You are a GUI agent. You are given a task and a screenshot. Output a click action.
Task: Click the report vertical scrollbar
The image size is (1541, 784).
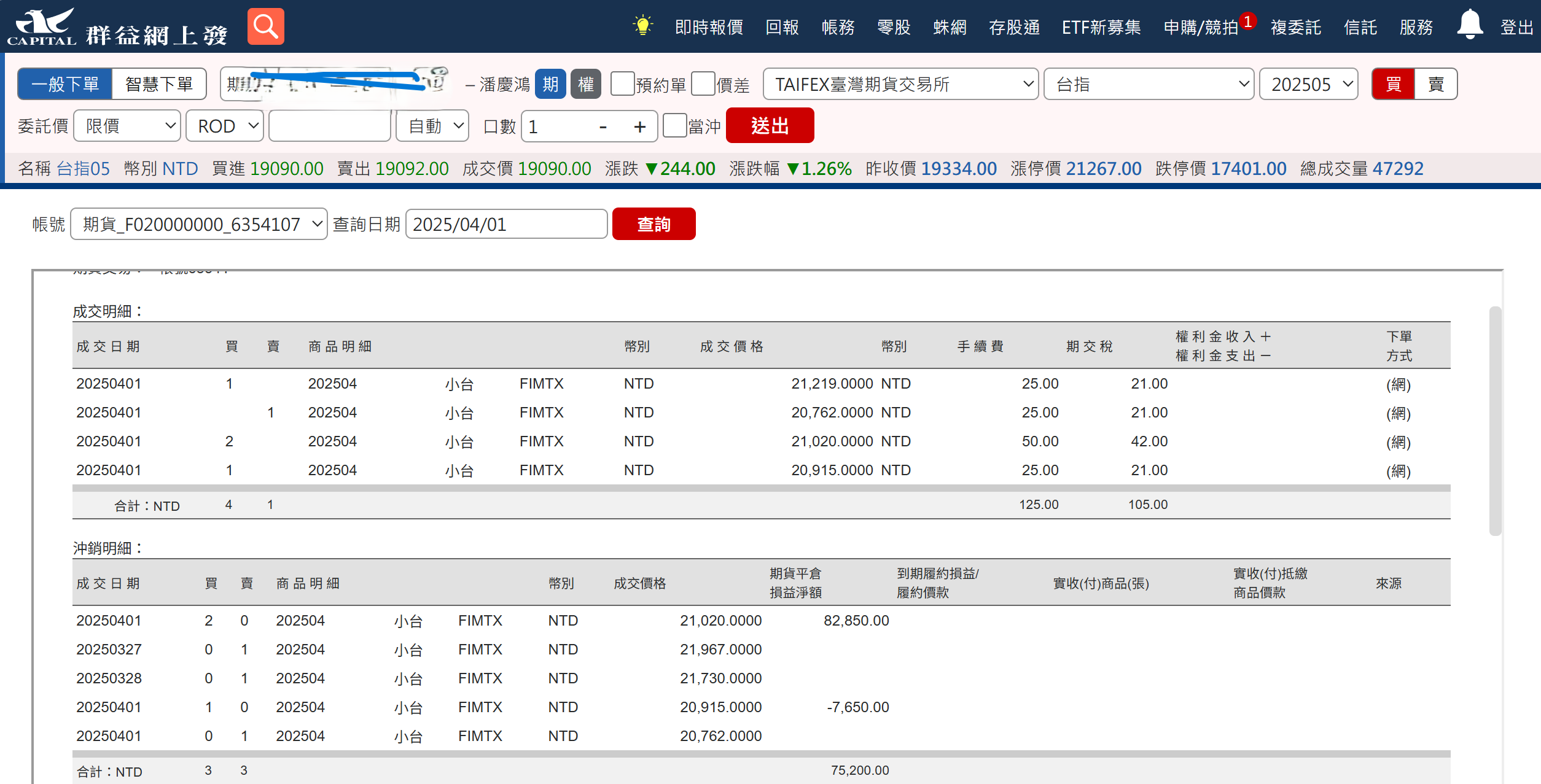(x=1495, y=421)
